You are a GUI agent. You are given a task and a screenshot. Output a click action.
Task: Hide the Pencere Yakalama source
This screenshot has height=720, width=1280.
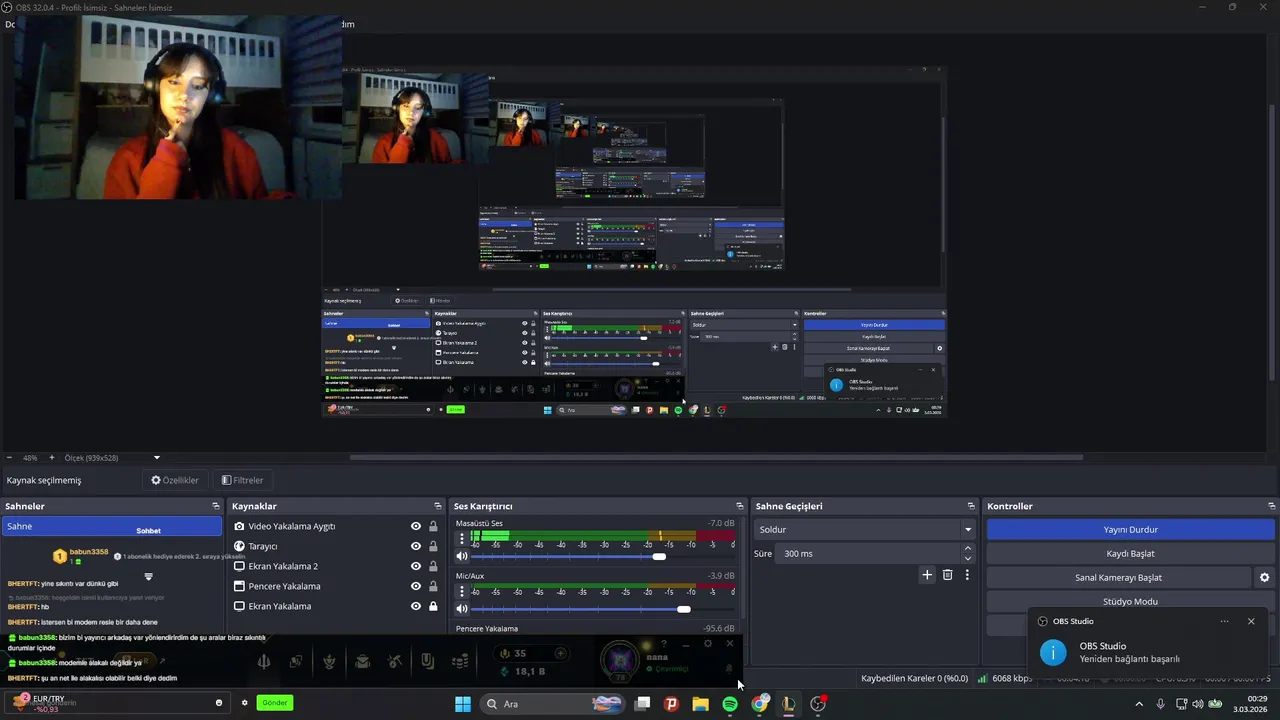(x=416, y=586)
